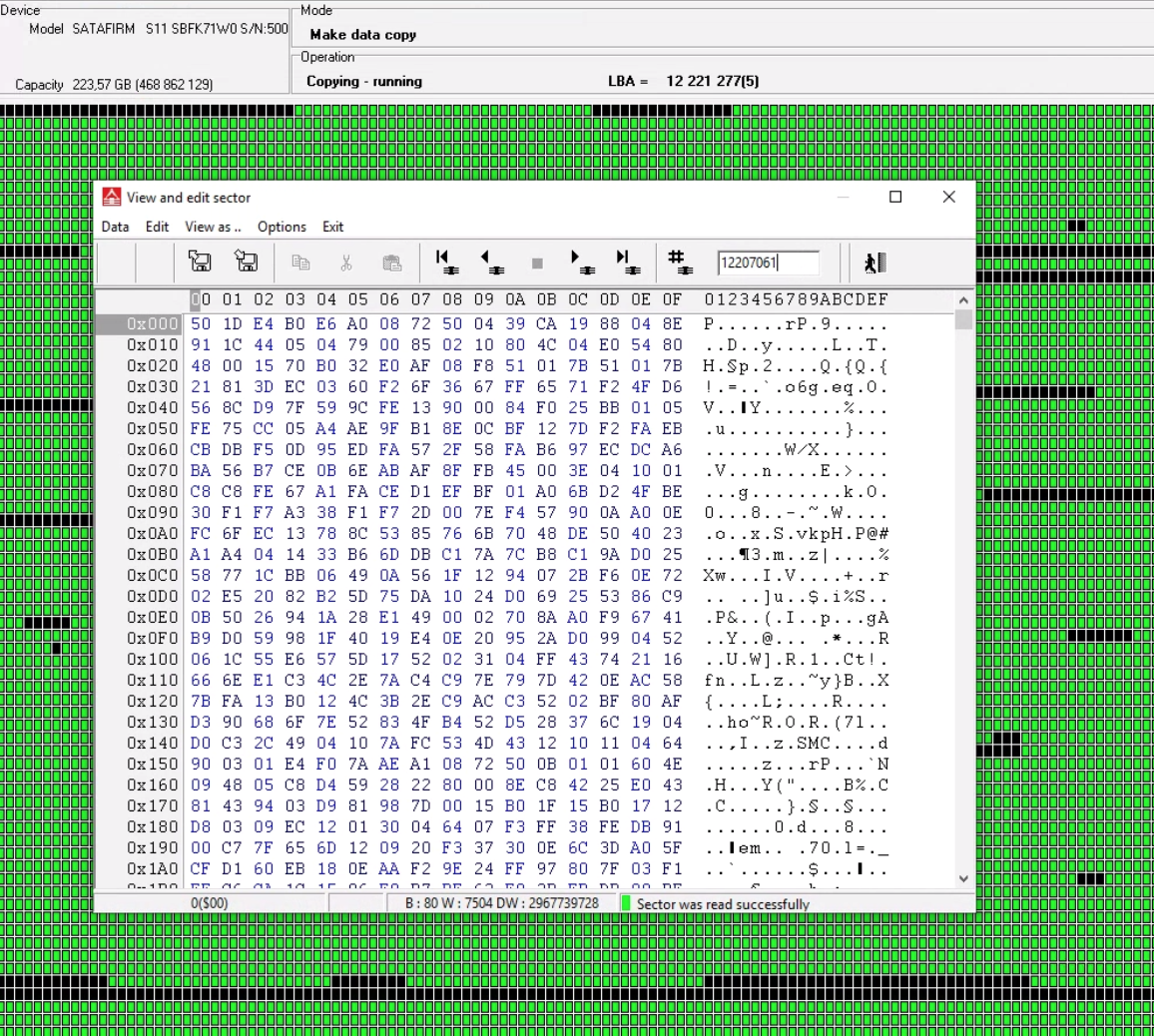Image resolution: width=1154 pixels, height=1036 pixels.
Task: Open the Options menu
Action: click(282, 227)
